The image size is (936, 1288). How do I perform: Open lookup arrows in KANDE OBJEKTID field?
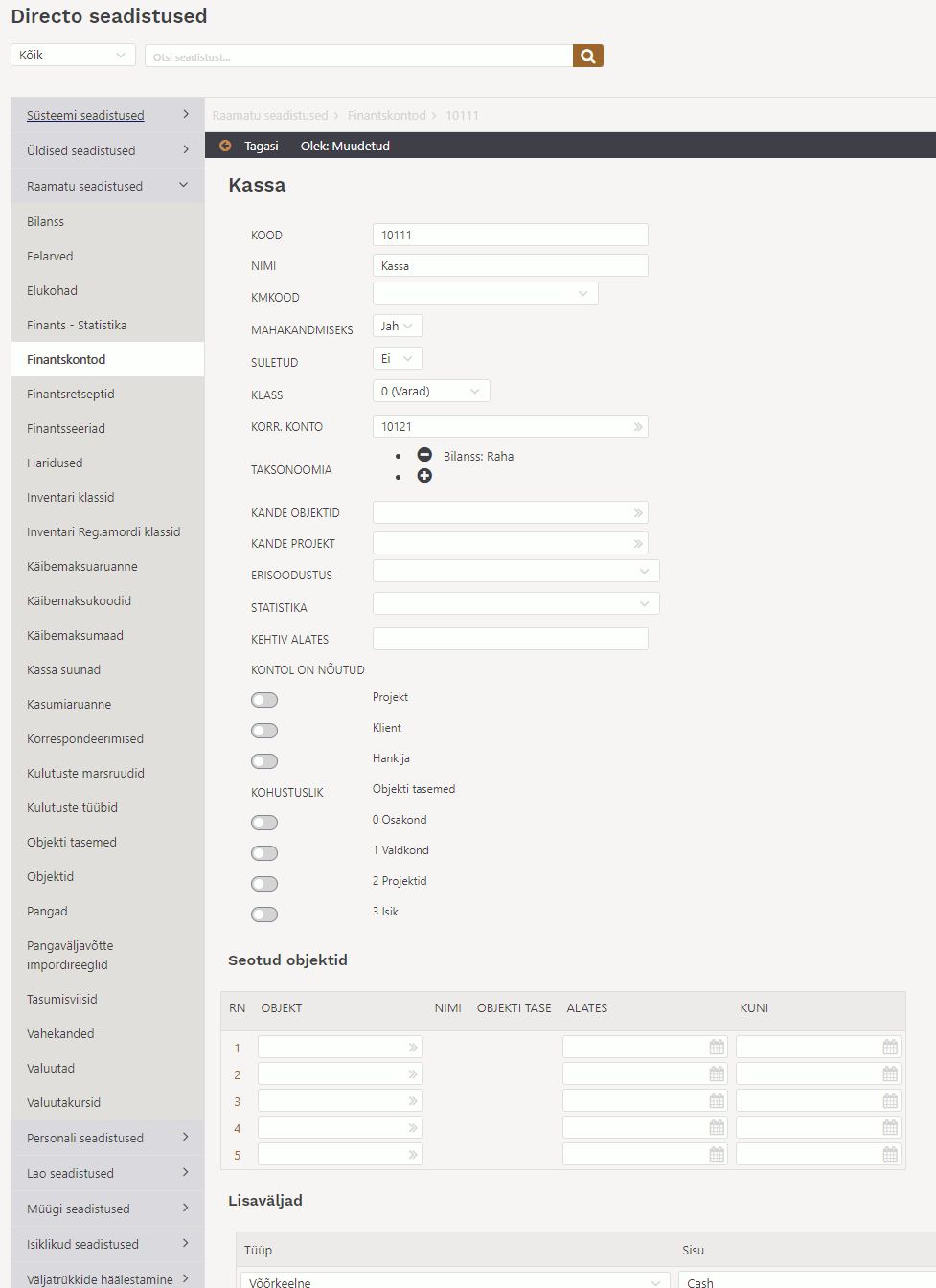(x=638, y=513)
